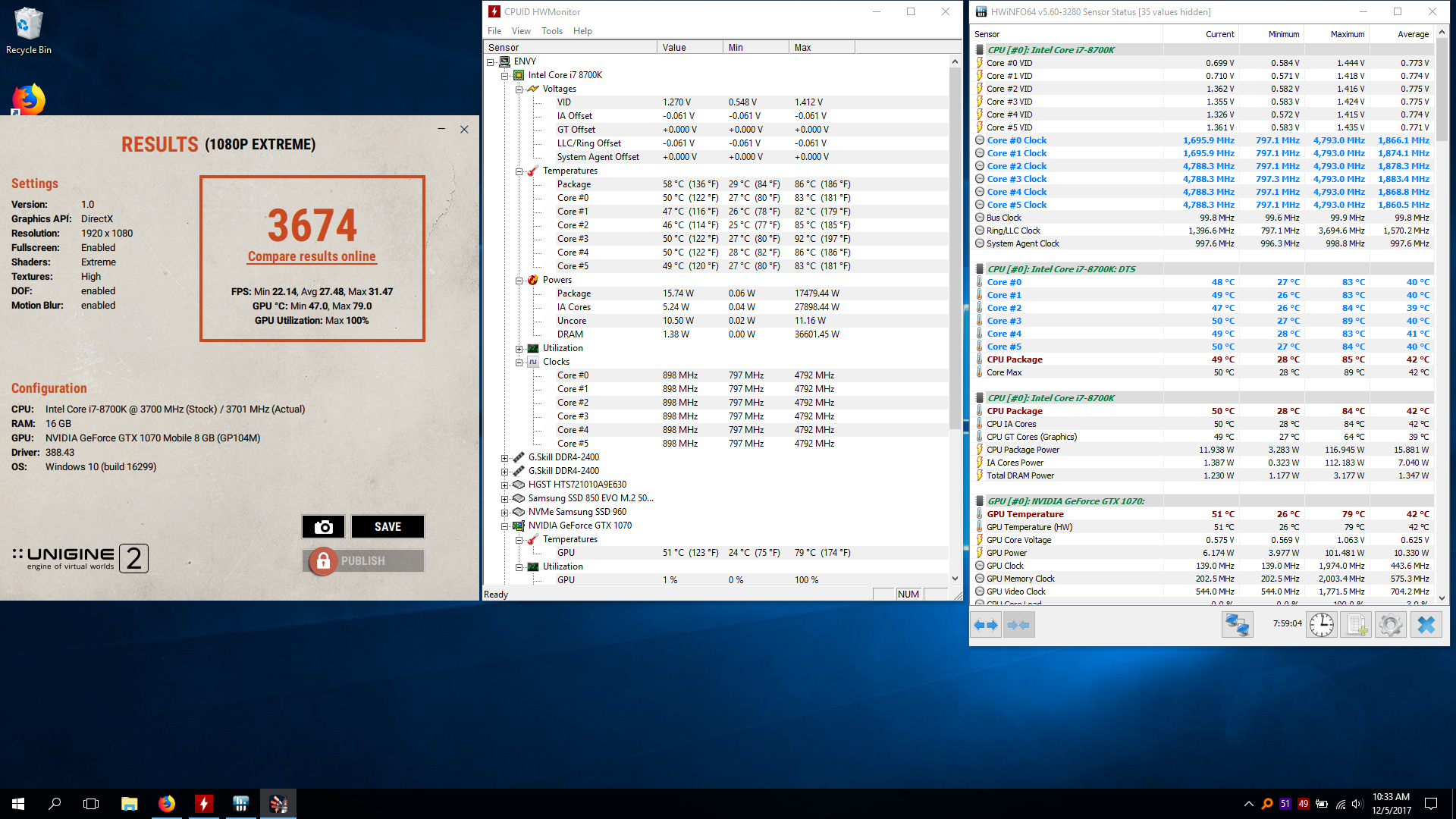
Task: Open the View menu in HWMonitor
Action: (x=521, y=31)
